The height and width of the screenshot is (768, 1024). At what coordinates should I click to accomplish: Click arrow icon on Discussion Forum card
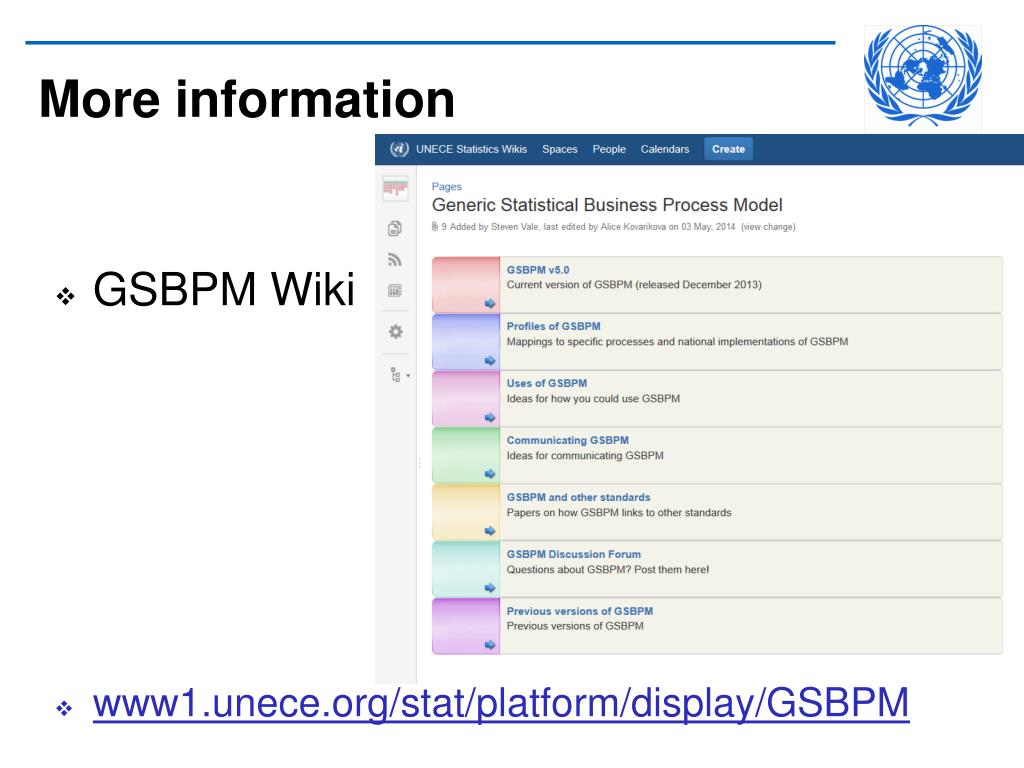click(x=490, y=588)
